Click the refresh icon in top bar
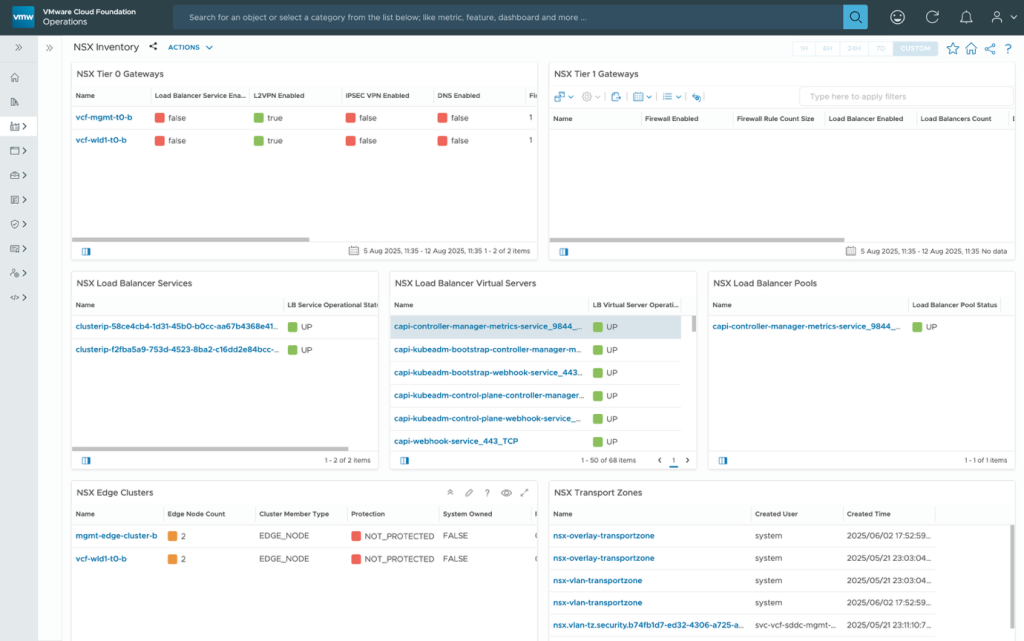This screenshot has width=1024, height=641. coord(932,17)
